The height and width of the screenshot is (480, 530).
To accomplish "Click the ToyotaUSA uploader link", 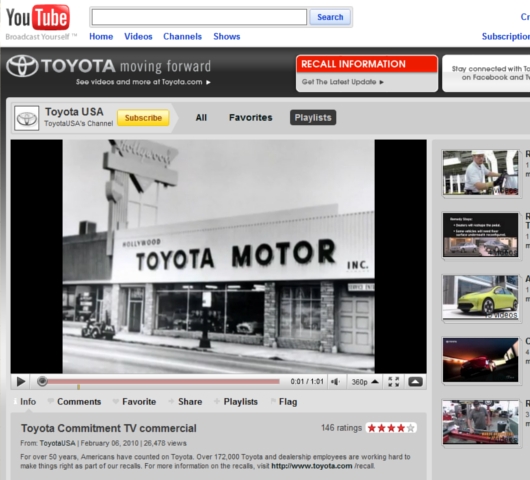I will [x=57, y=443].
